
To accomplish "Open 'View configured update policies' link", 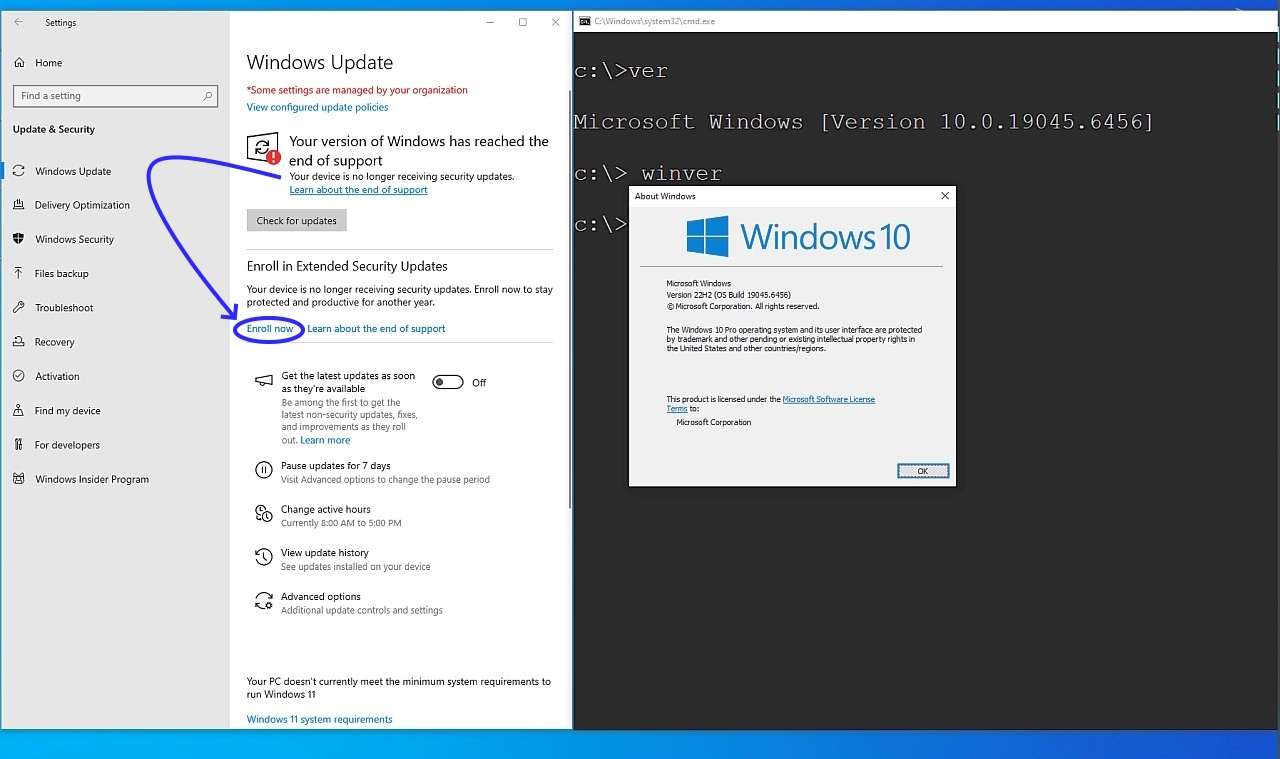I will [317, 107].
